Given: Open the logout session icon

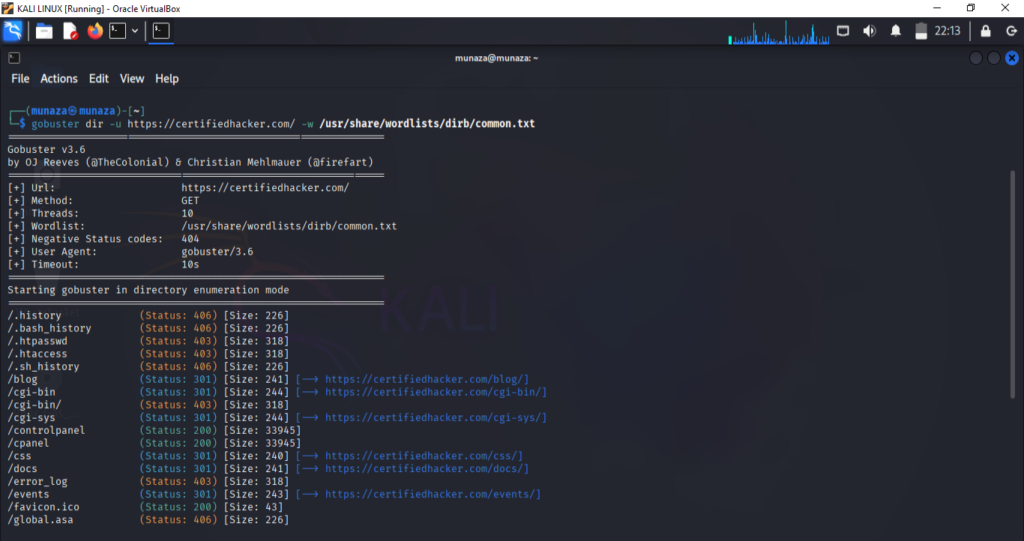Looking at the screenshot, I should coord(1012,31).
